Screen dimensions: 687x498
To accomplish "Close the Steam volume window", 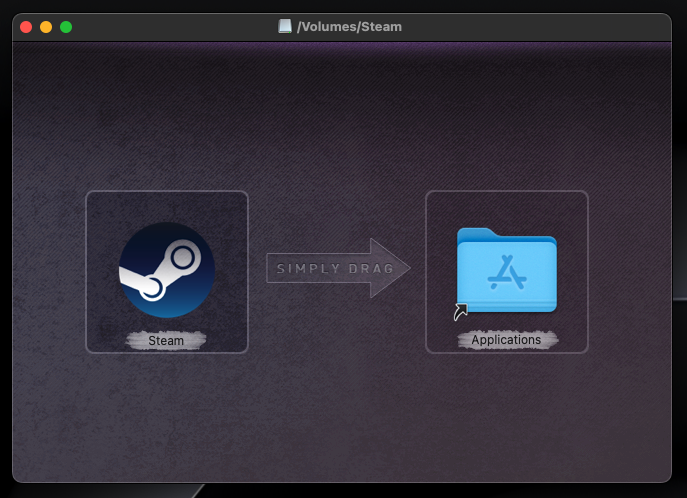I will [x=26, y=27].
